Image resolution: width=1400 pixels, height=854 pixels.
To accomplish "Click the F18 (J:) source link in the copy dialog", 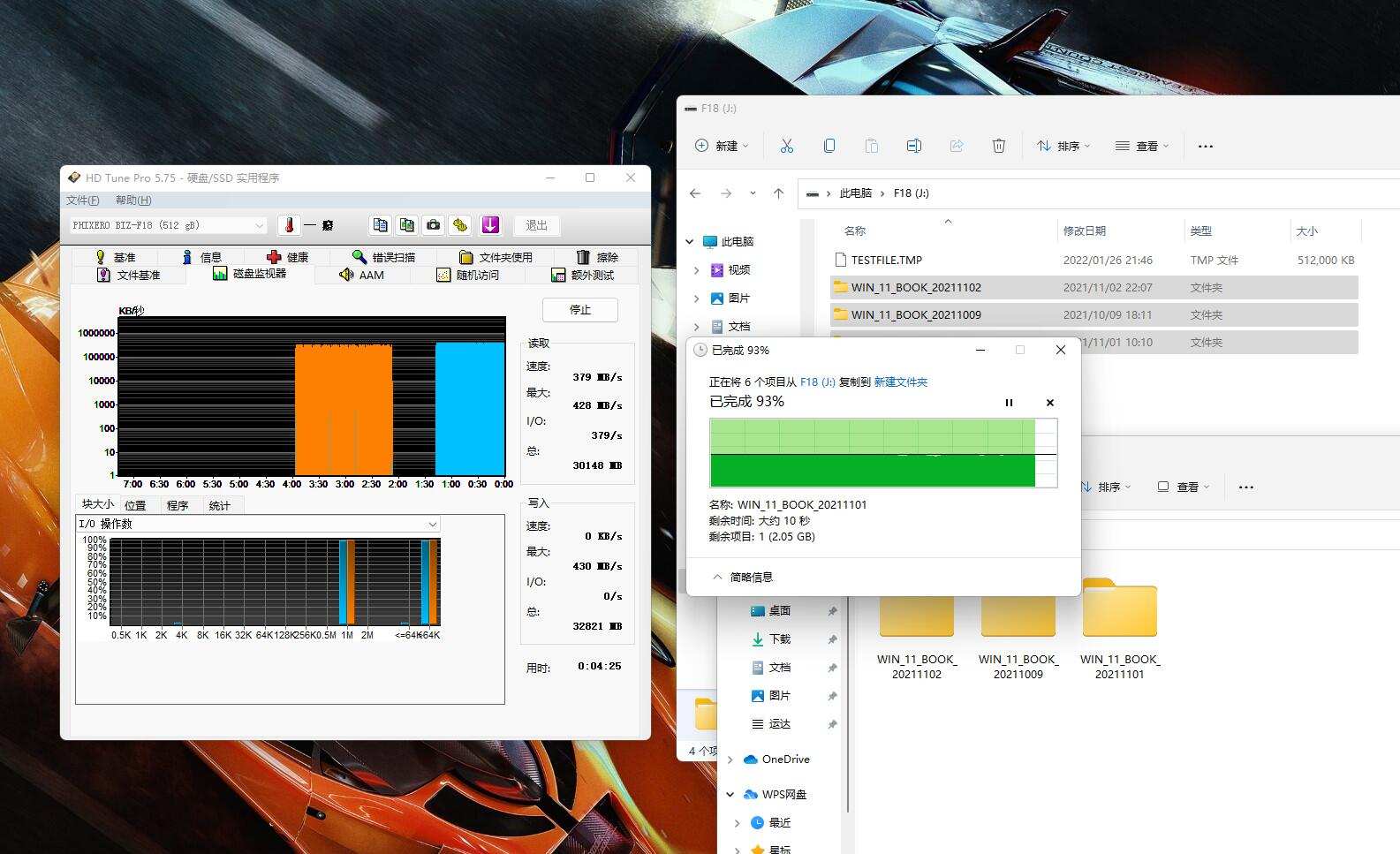I will coord(818,382).
